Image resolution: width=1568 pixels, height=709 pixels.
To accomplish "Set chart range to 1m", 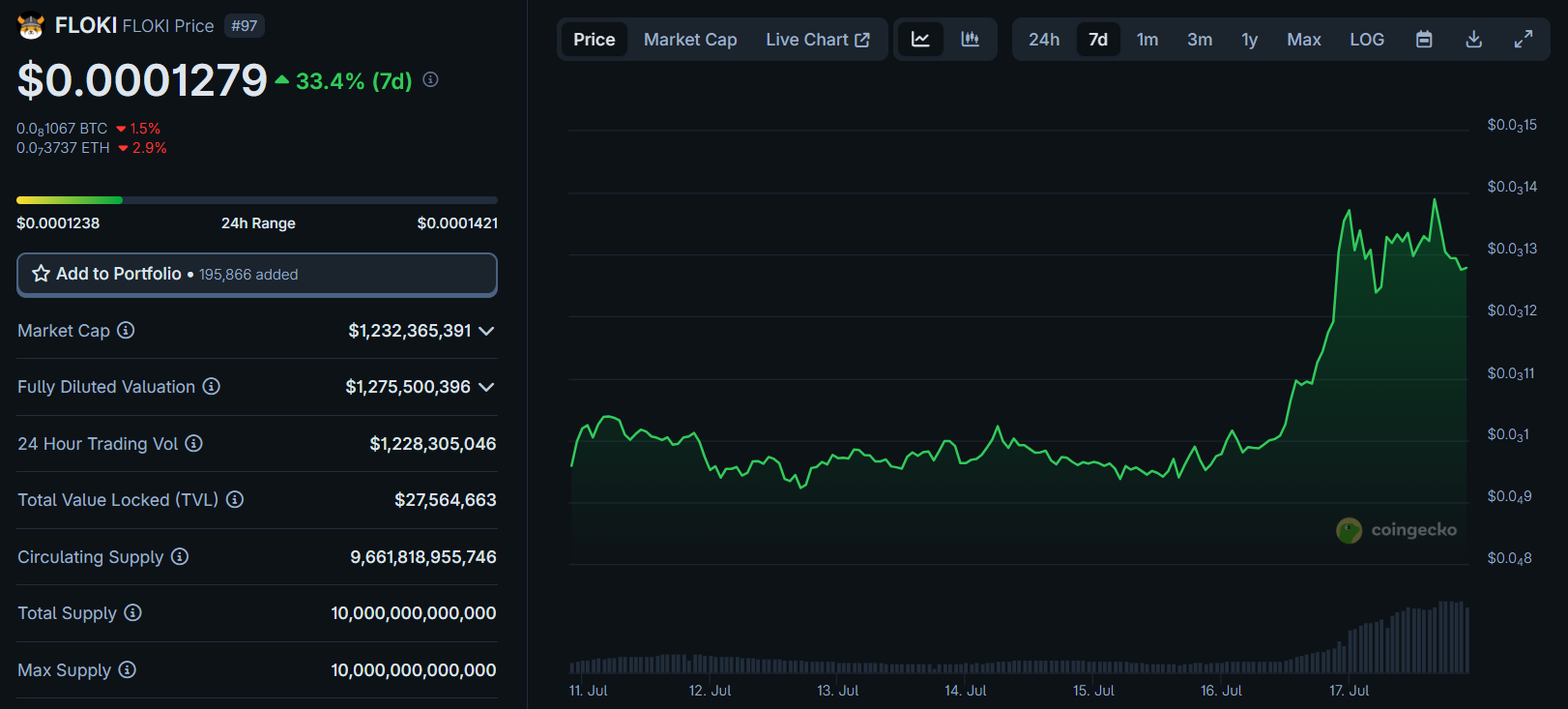I will coord(1147,40).
